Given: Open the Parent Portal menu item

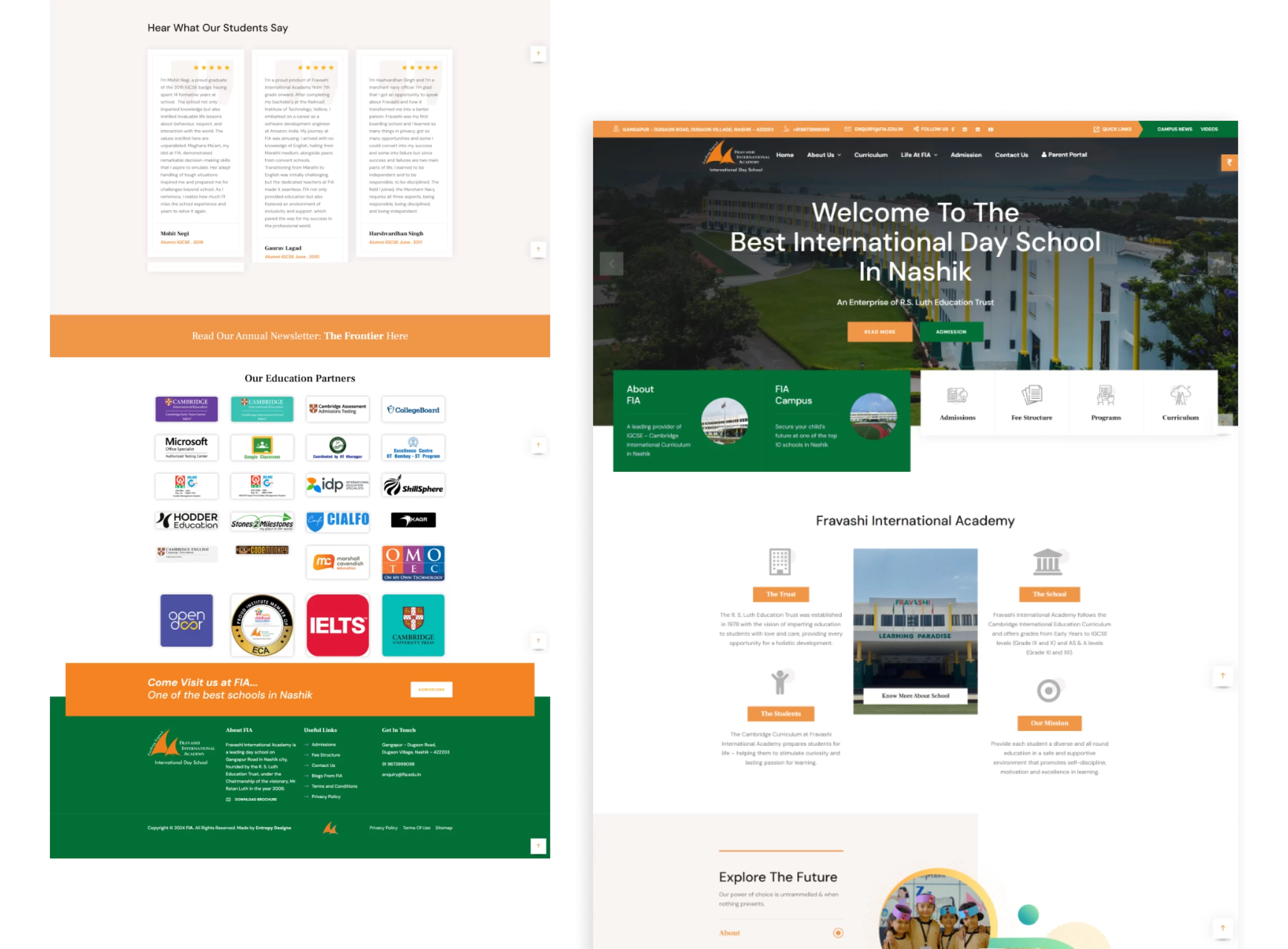Looking at the screenshot, I should (x=1064, y=154).
